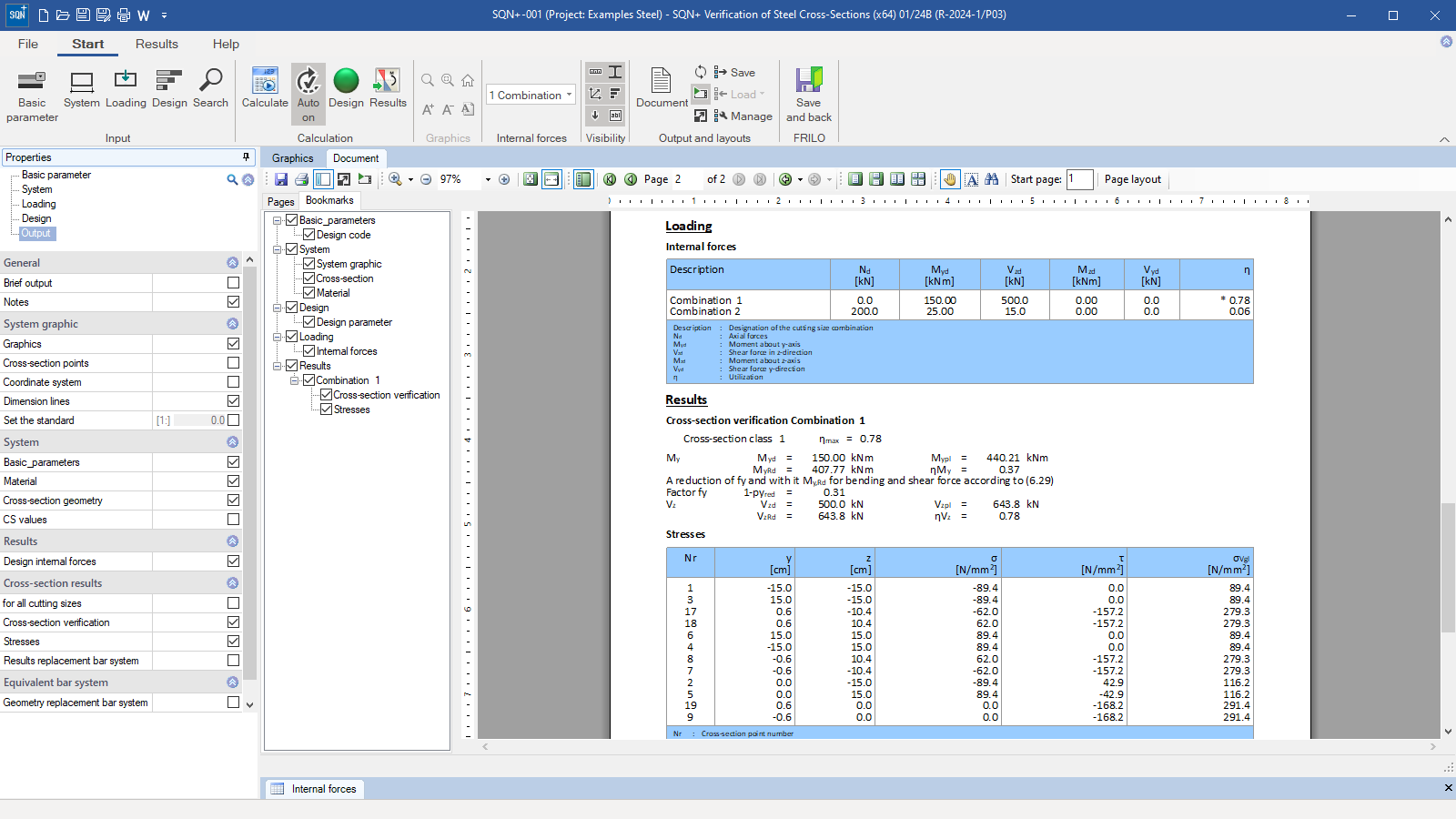
Task: Collapse the Loading bookmark tree node
Action: (x=278, y=337)
